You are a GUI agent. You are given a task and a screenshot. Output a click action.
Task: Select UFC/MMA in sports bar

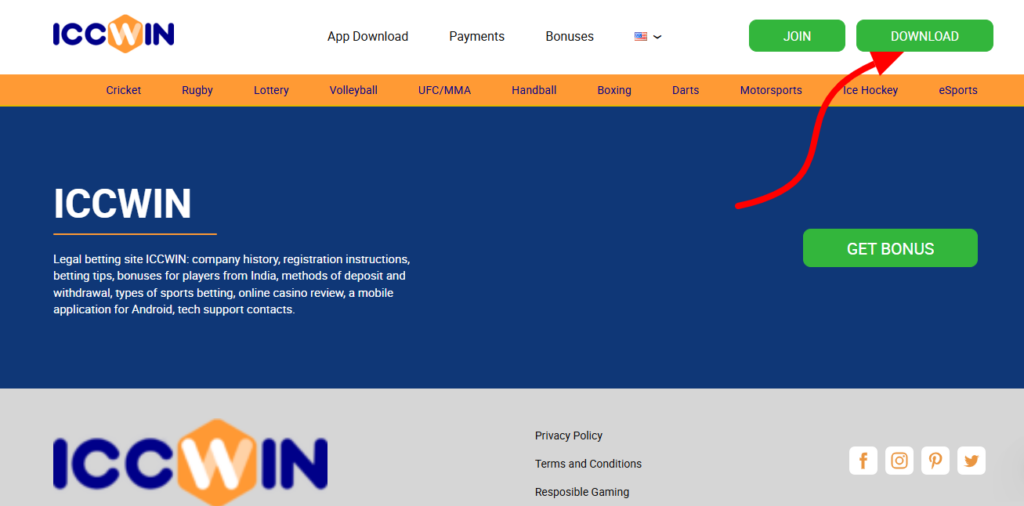click(x=444, y=90)
